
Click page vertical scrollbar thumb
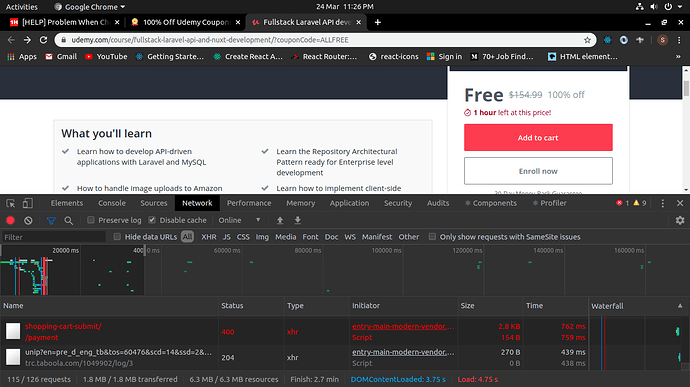point(686,88)
